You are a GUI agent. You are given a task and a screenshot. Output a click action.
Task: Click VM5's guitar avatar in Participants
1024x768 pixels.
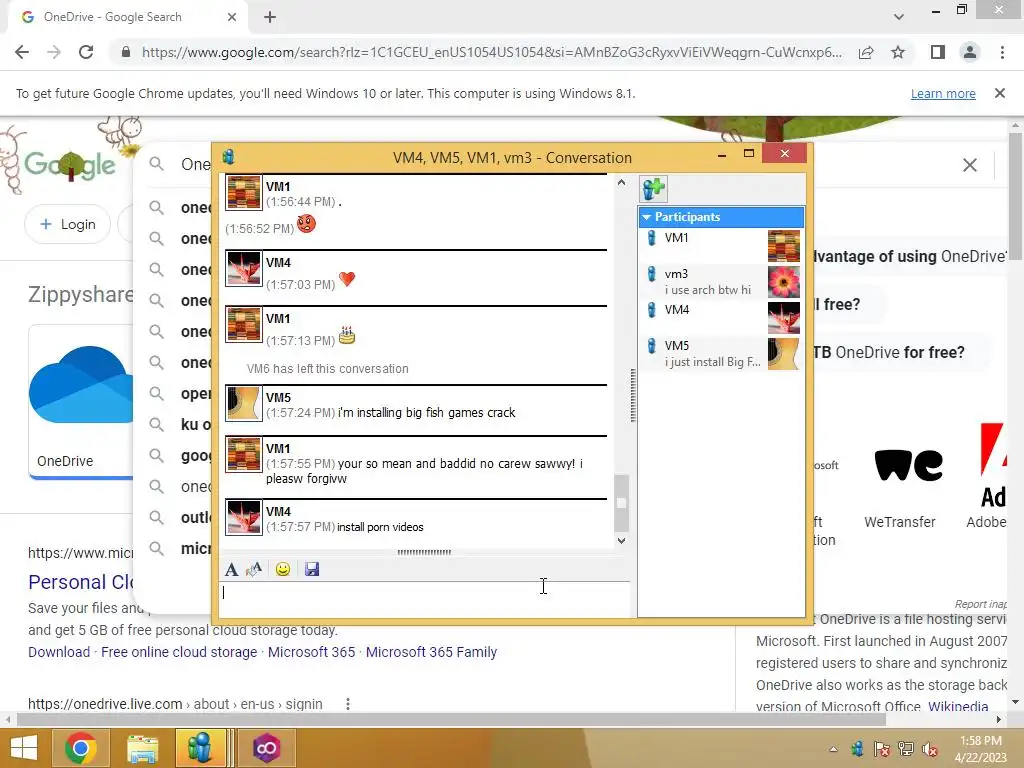[x=784, y=354]
